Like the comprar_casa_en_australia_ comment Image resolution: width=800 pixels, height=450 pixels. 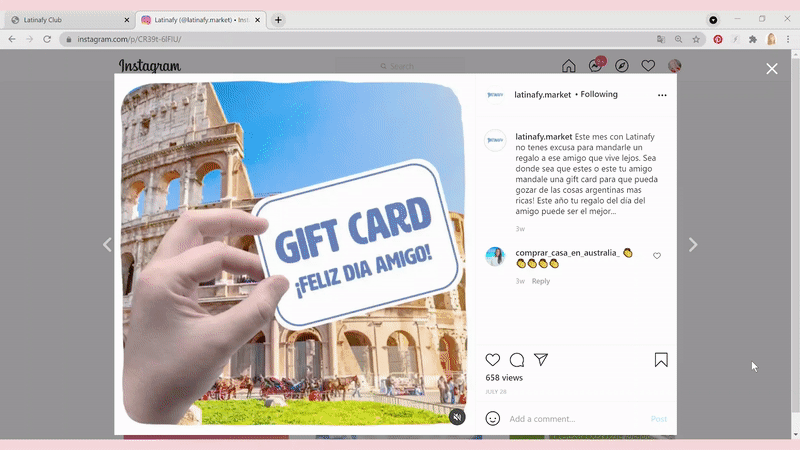(x=657, y=256)
